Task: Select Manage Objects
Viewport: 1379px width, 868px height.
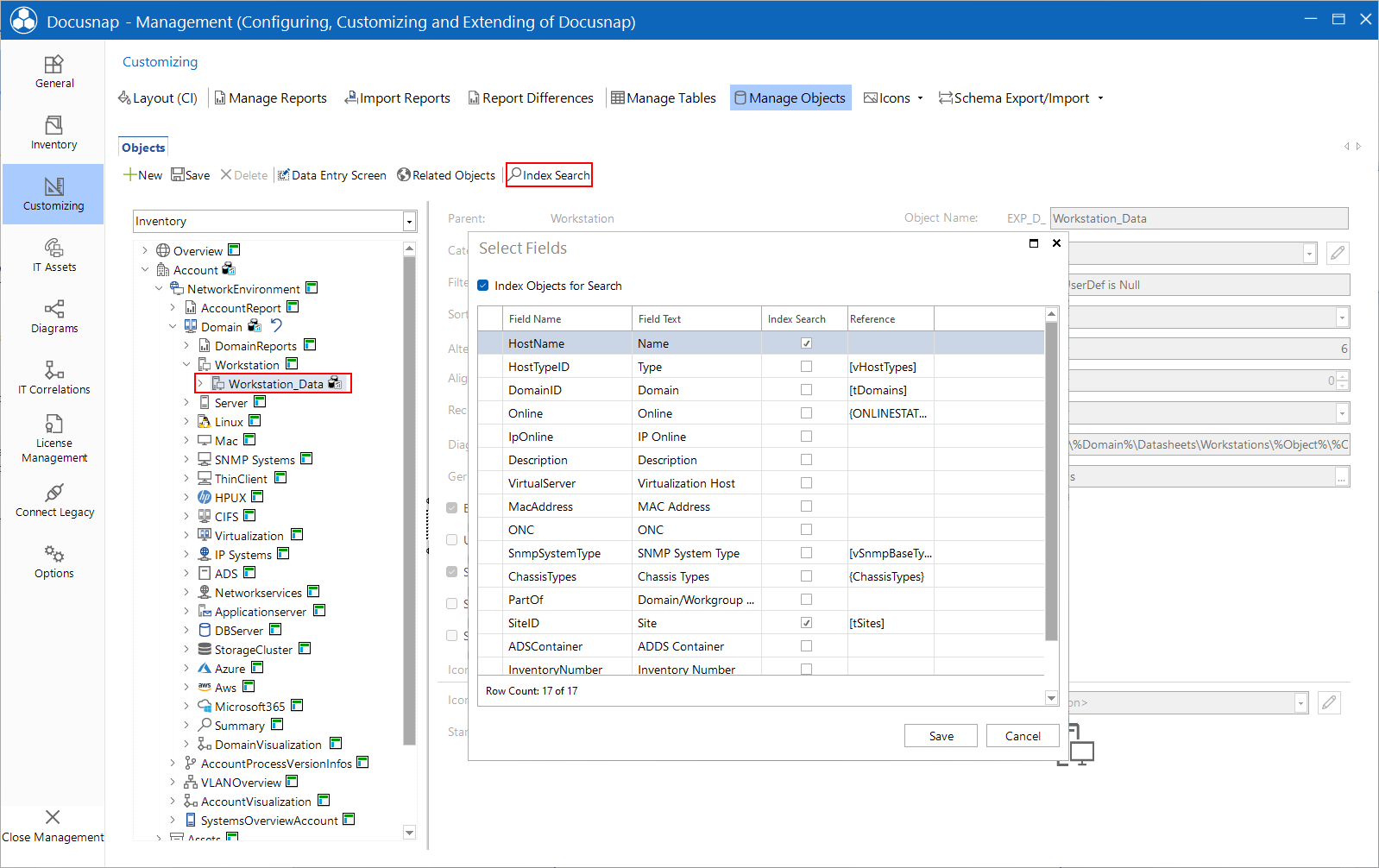Action: (790, 97)
